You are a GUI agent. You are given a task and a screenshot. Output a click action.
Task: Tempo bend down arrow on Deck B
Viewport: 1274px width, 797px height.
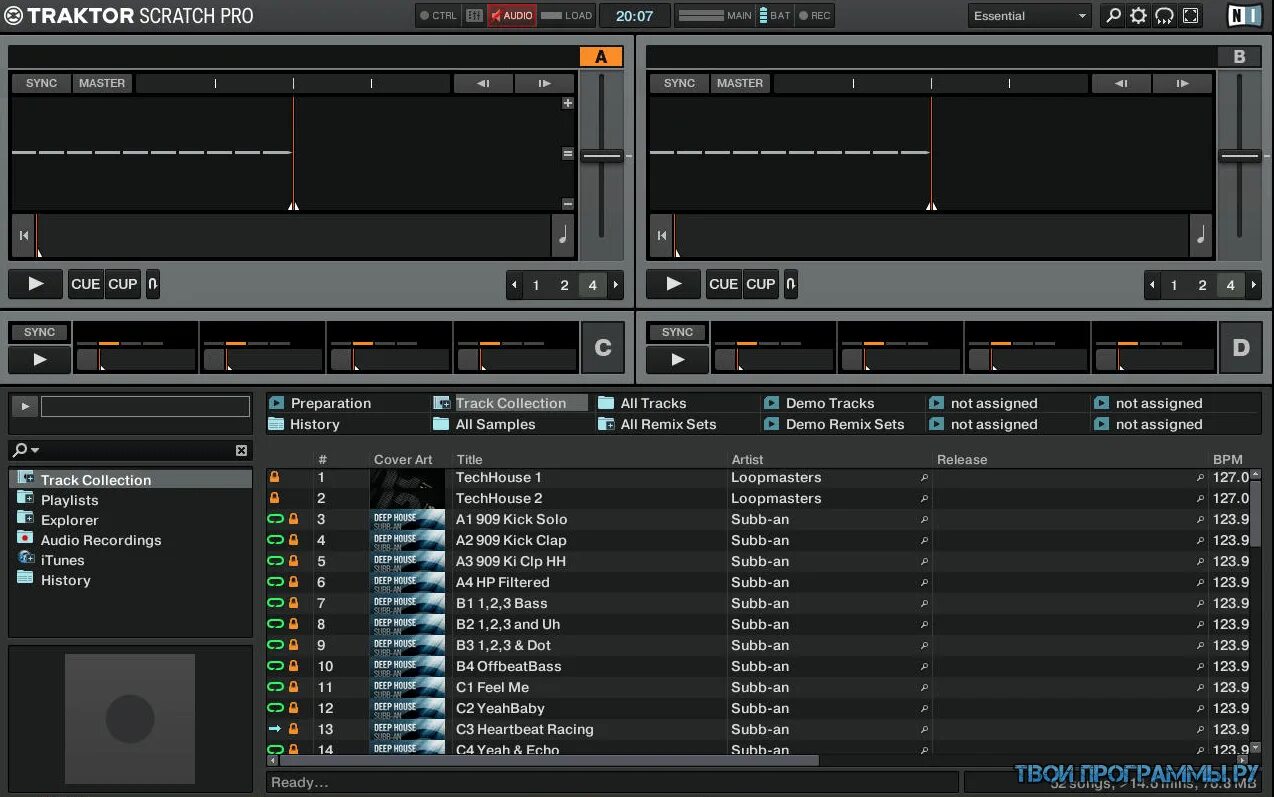pyautogui.click(x=1121, y=84)
